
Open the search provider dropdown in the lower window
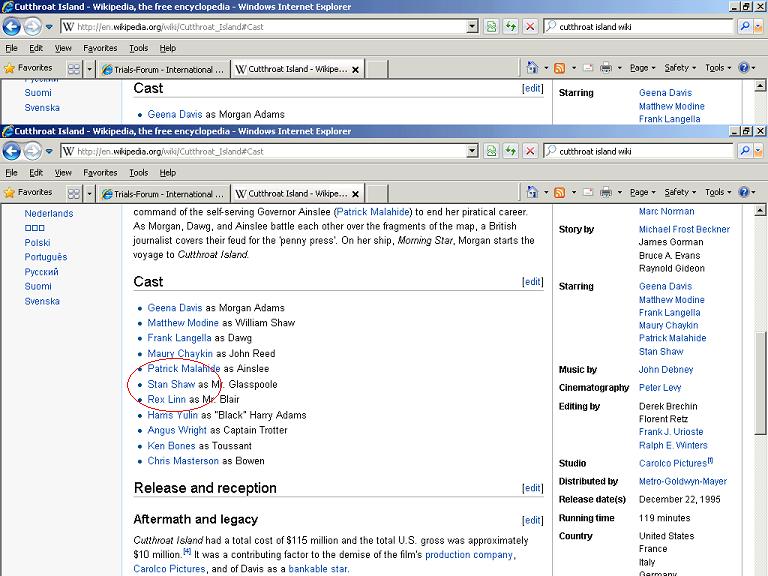pyautogui.click(x=758, y=151)
